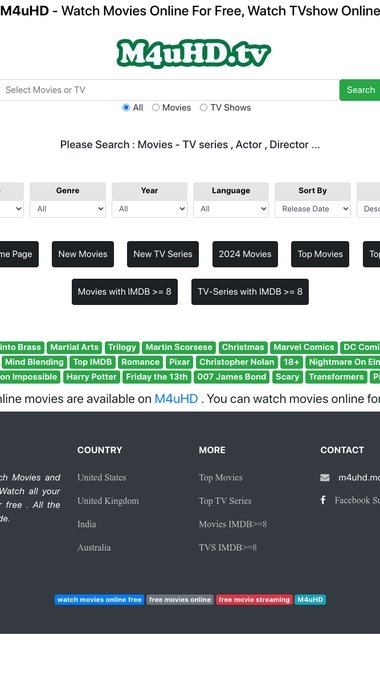Select the TV Shows radio button
The image size is (380, 680).
coord(203,108)
